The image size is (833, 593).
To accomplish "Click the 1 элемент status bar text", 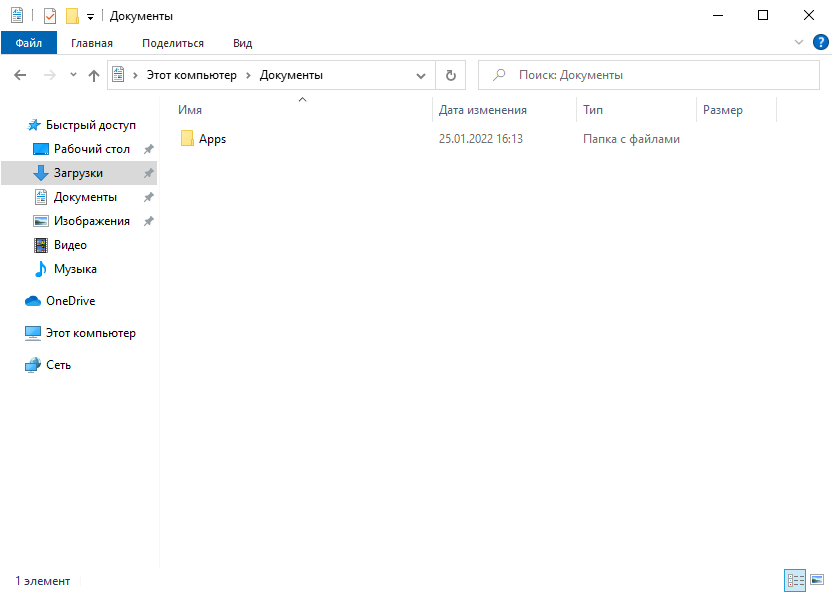I will click(x=42, y=581).
